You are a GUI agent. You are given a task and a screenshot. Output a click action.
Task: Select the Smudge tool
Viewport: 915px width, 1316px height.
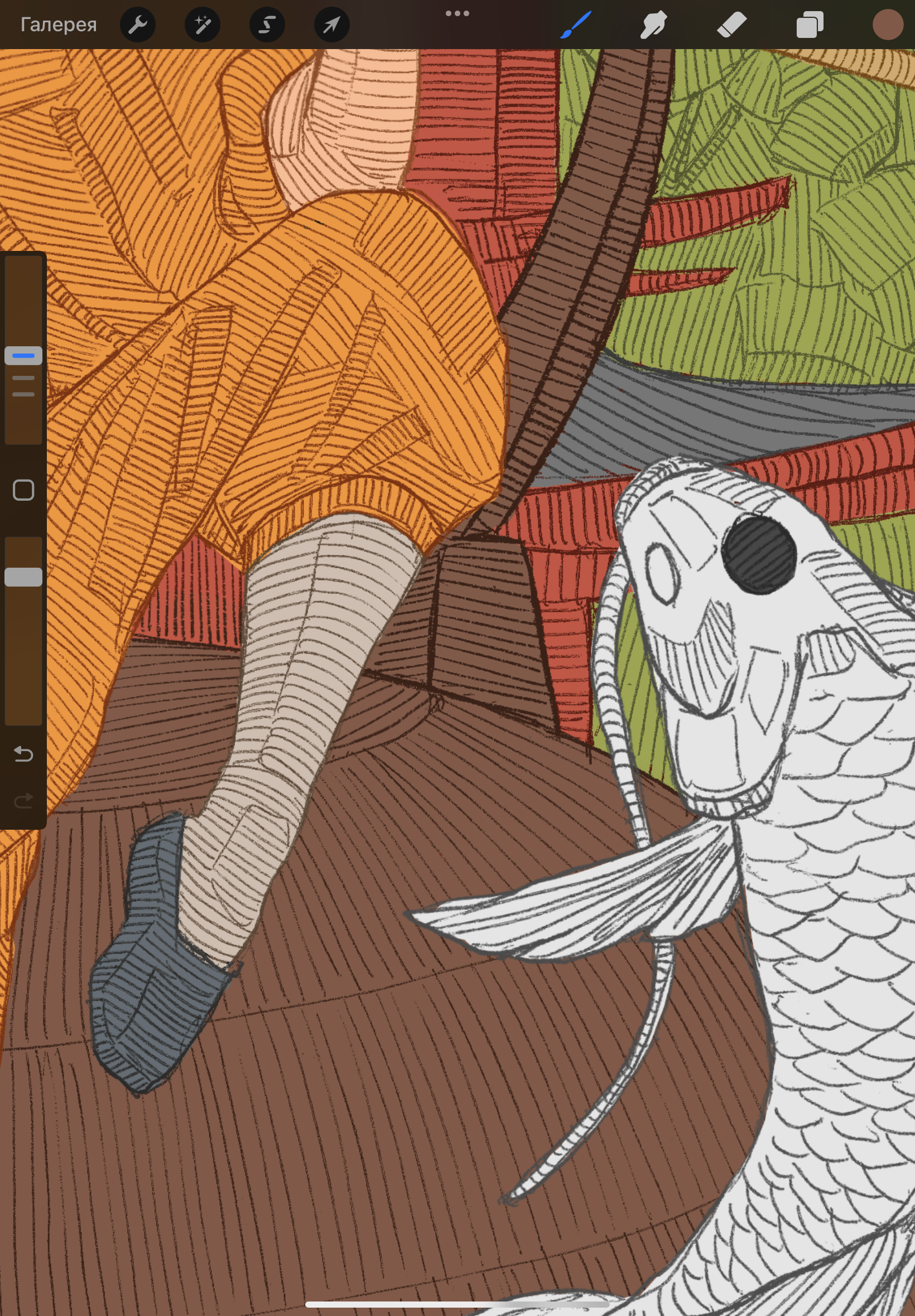(x=653, y=25)
